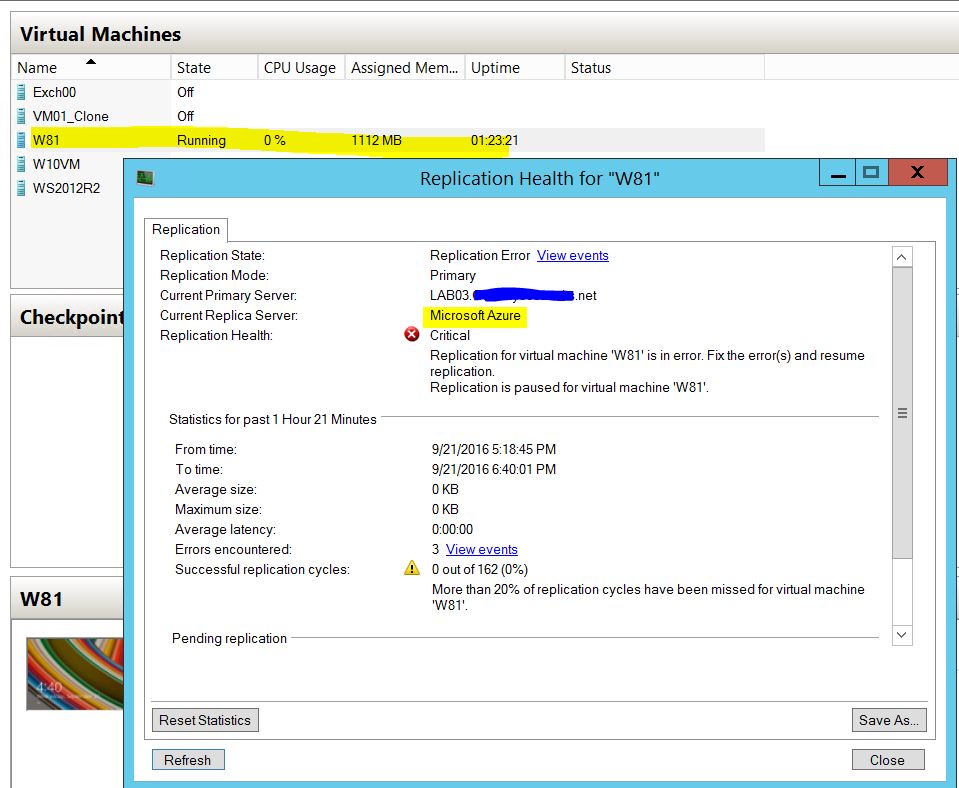Click the VM01_Clone virtual machine icon
Image resolution: width=959 pixels, height=788 pixels.
(21, 116)
